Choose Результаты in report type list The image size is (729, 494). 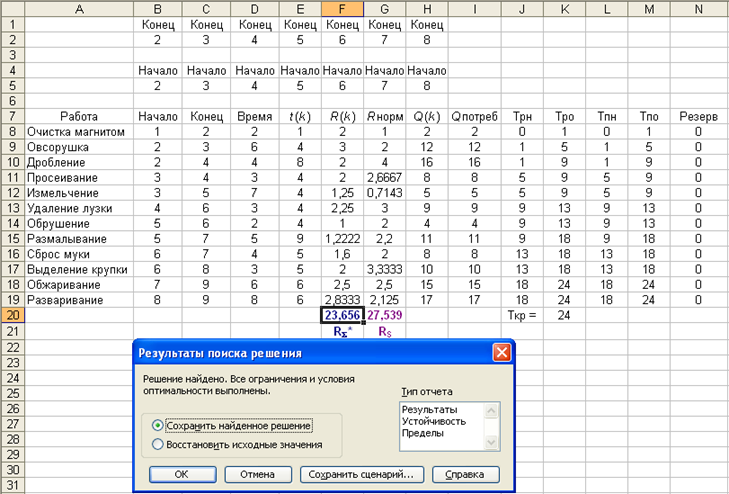click(x=429, y=409)
